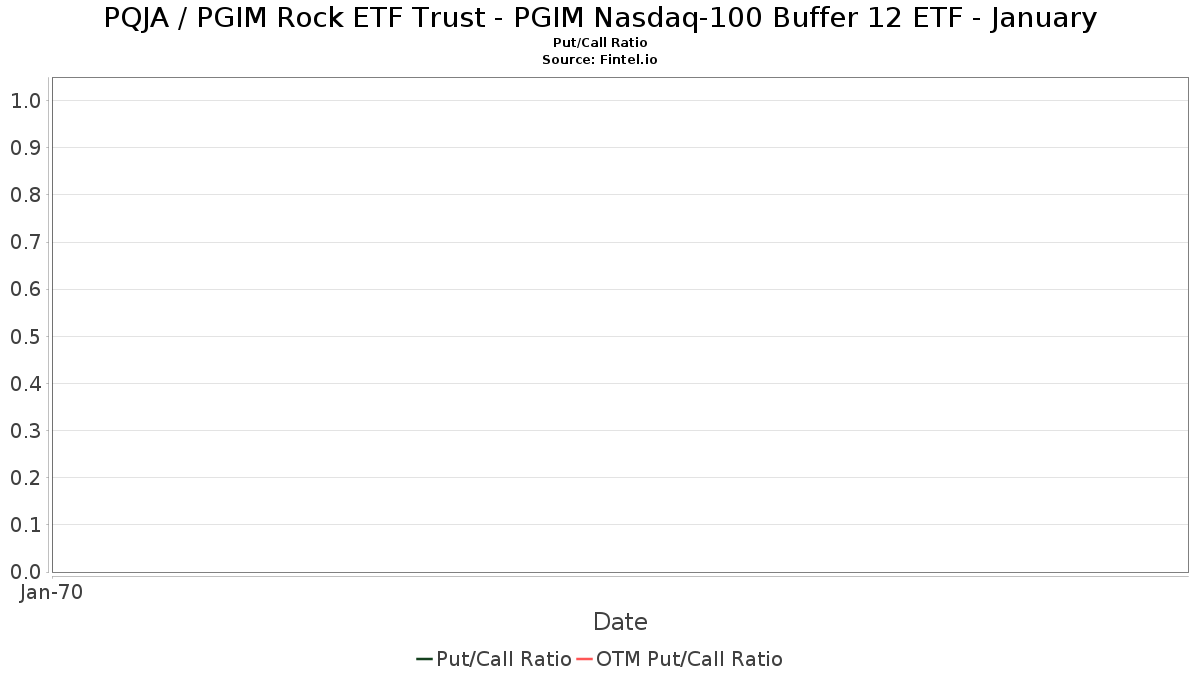Click the 0.3 y-axis label
Screen dimensions: 1200x675
point(25,430)
